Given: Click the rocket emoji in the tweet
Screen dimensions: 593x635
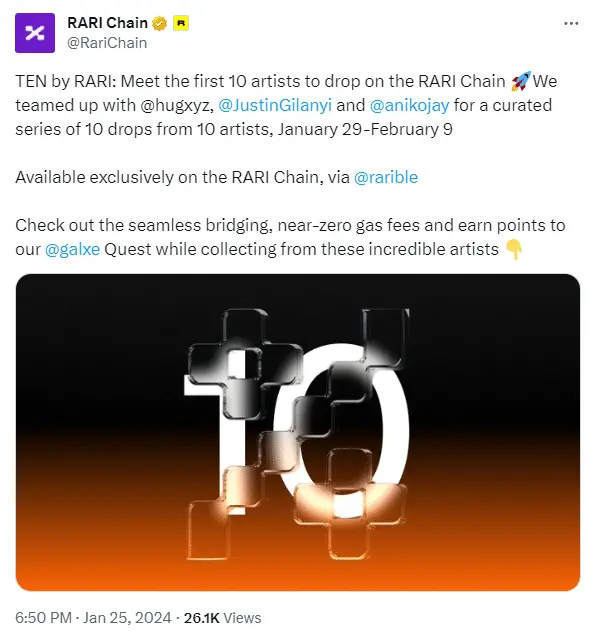Looking at the screenshot, I should (x=521, y=81).
